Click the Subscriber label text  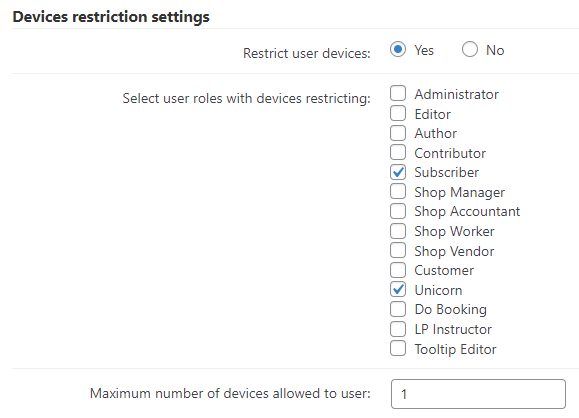coord(446,172)
